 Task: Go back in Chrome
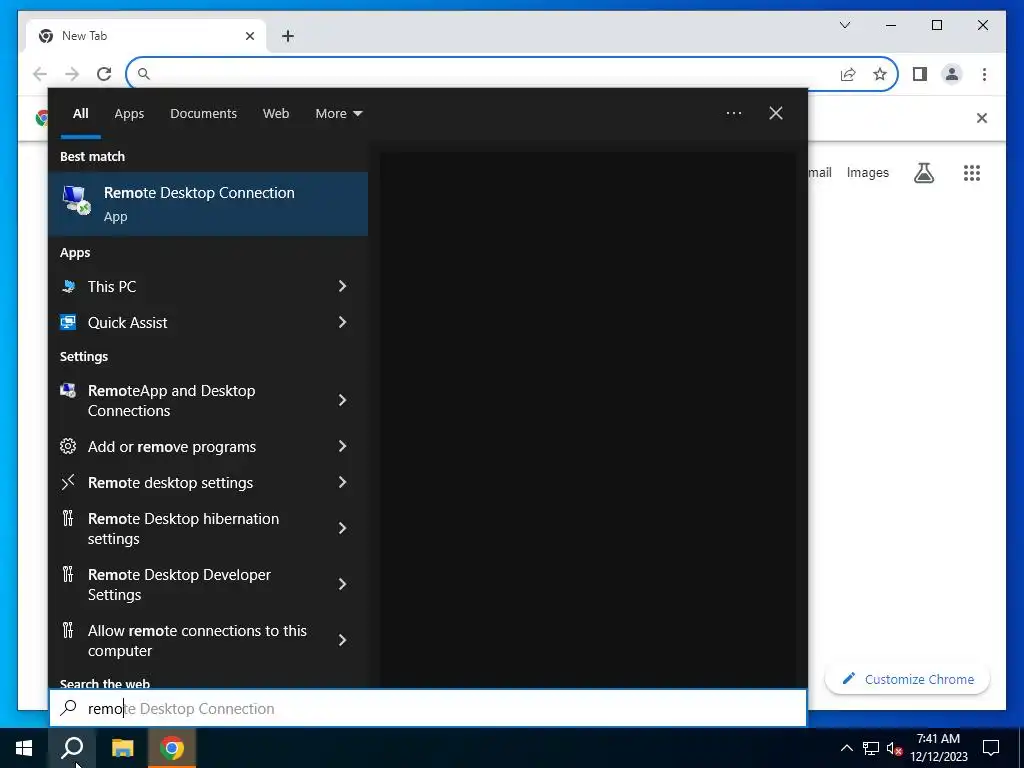pyautogui.click(x=40, y=74)
